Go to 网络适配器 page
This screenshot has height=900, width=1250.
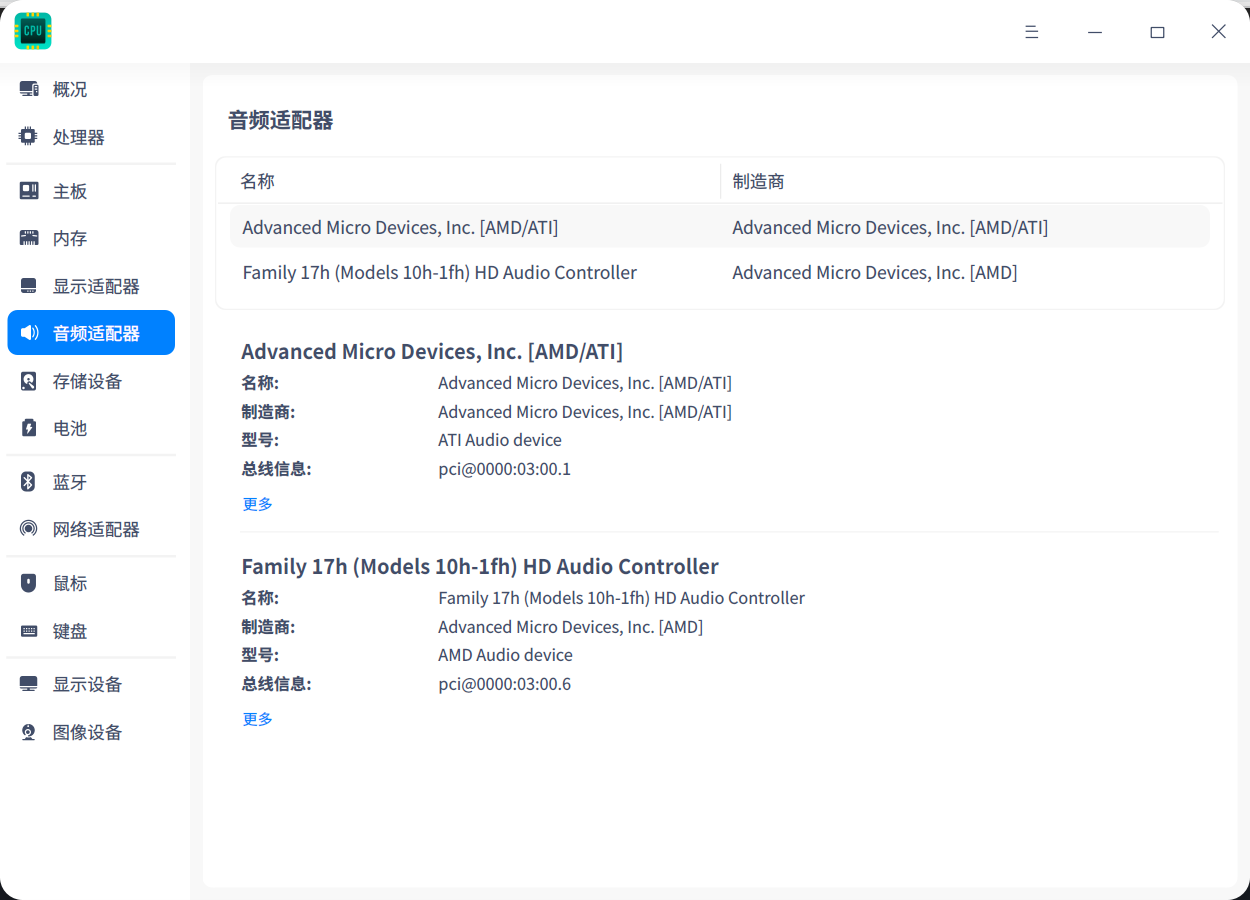pyautogui.click(x=91, y=529)
